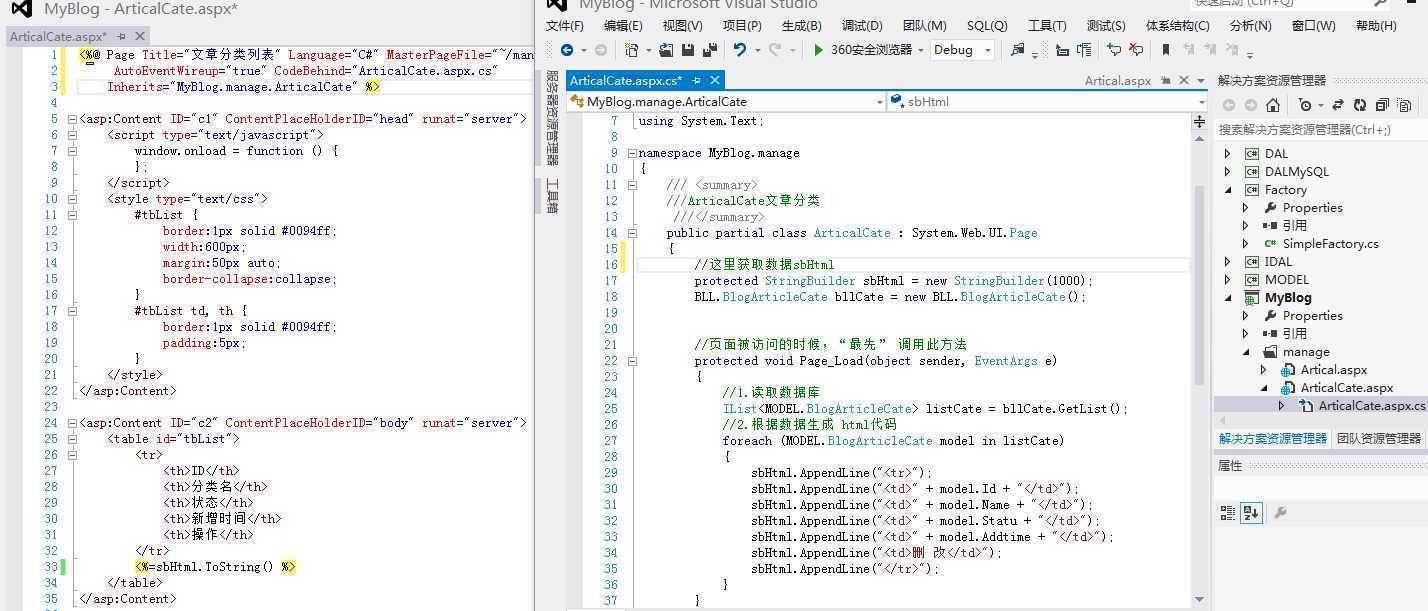Collapse the table tbList block in left window

tap(72, 439)
